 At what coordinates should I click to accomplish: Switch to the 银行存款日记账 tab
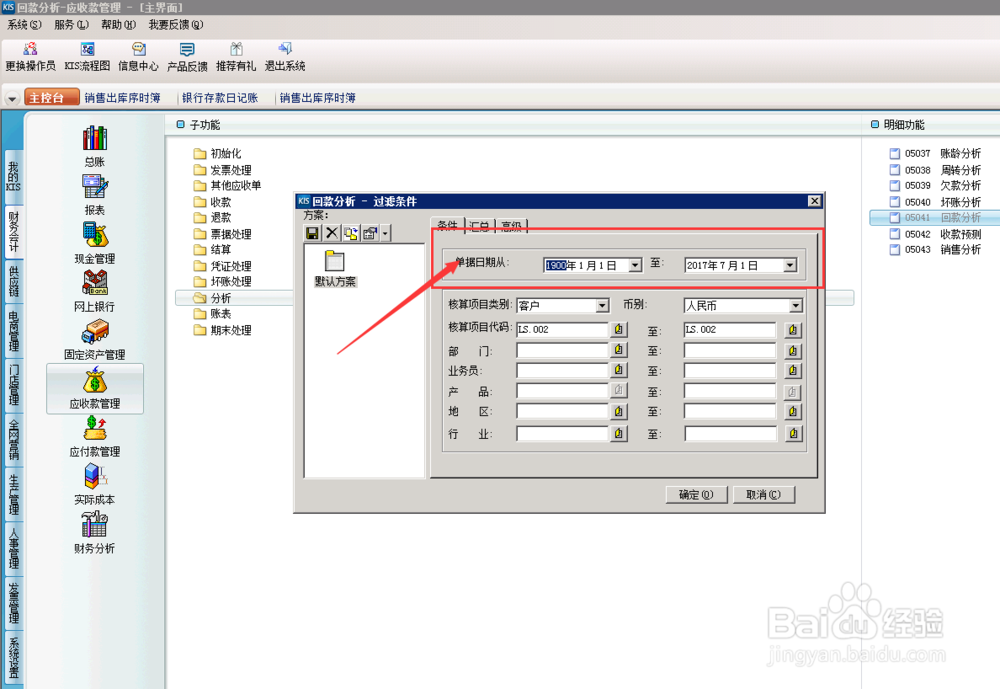(x=220, y=98)
